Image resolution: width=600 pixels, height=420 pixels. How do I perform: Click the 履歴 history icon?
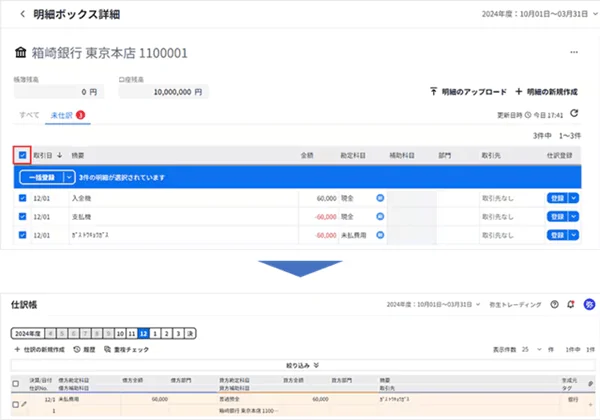click(78, 349)
